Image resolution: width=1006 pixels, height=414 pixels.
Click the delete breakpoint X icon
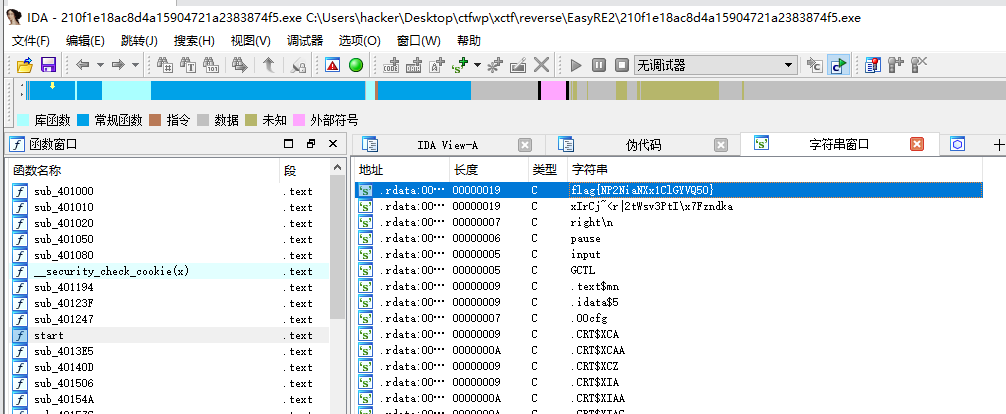tap(919, 65)
